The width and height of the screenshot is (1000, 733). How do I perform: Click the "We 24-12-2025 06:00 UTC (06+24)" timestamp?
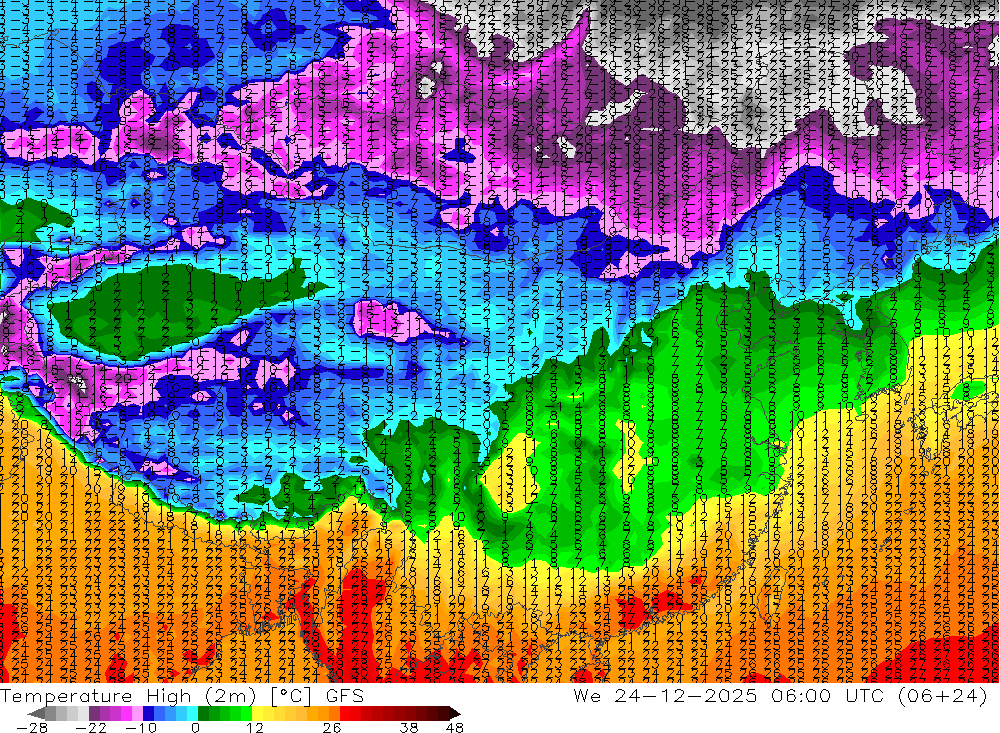click(780, 695)
